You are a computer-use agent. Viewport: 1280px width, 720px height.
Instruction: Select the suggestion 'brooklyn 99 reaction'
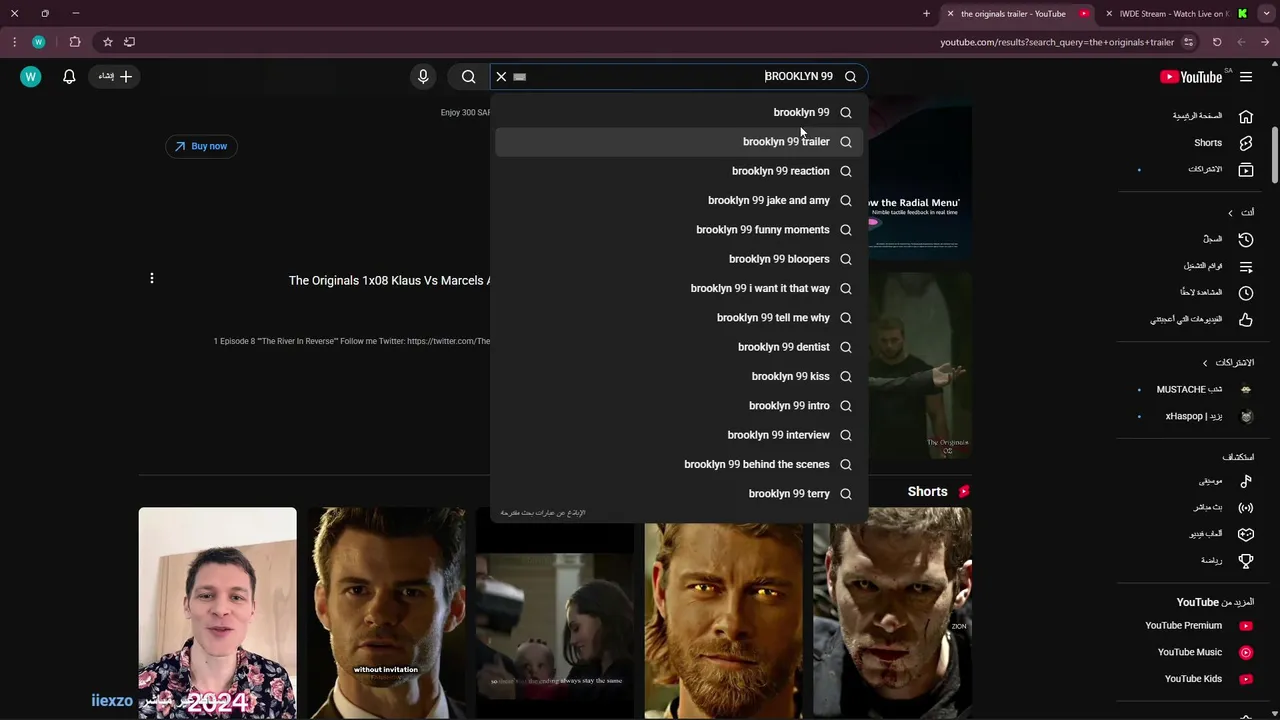(x=679, y=171)
